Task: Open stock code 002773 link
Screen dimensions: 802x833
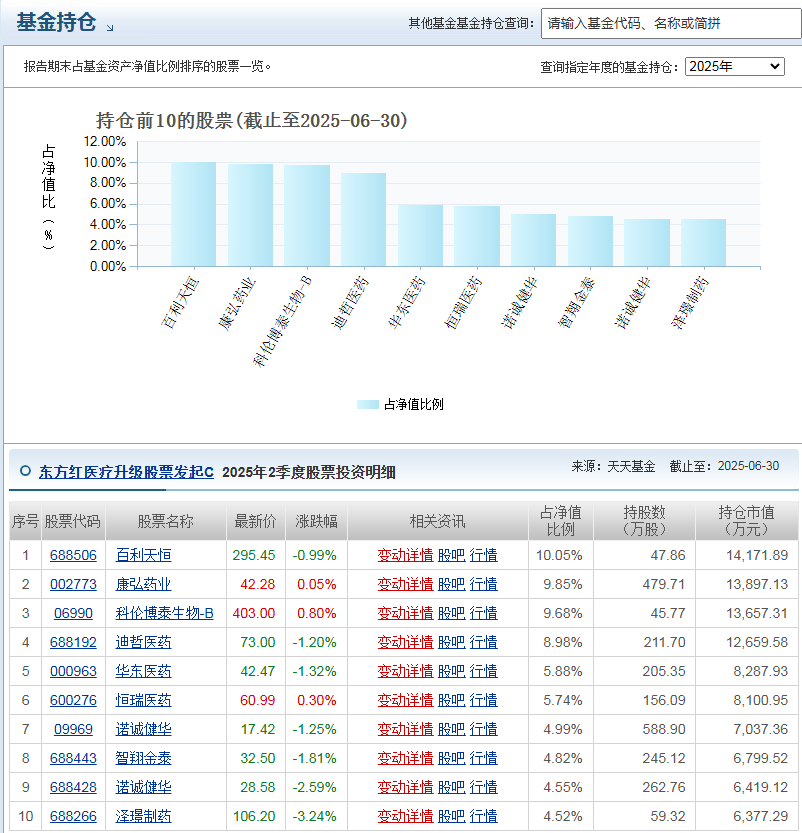Action: [73, 584]
